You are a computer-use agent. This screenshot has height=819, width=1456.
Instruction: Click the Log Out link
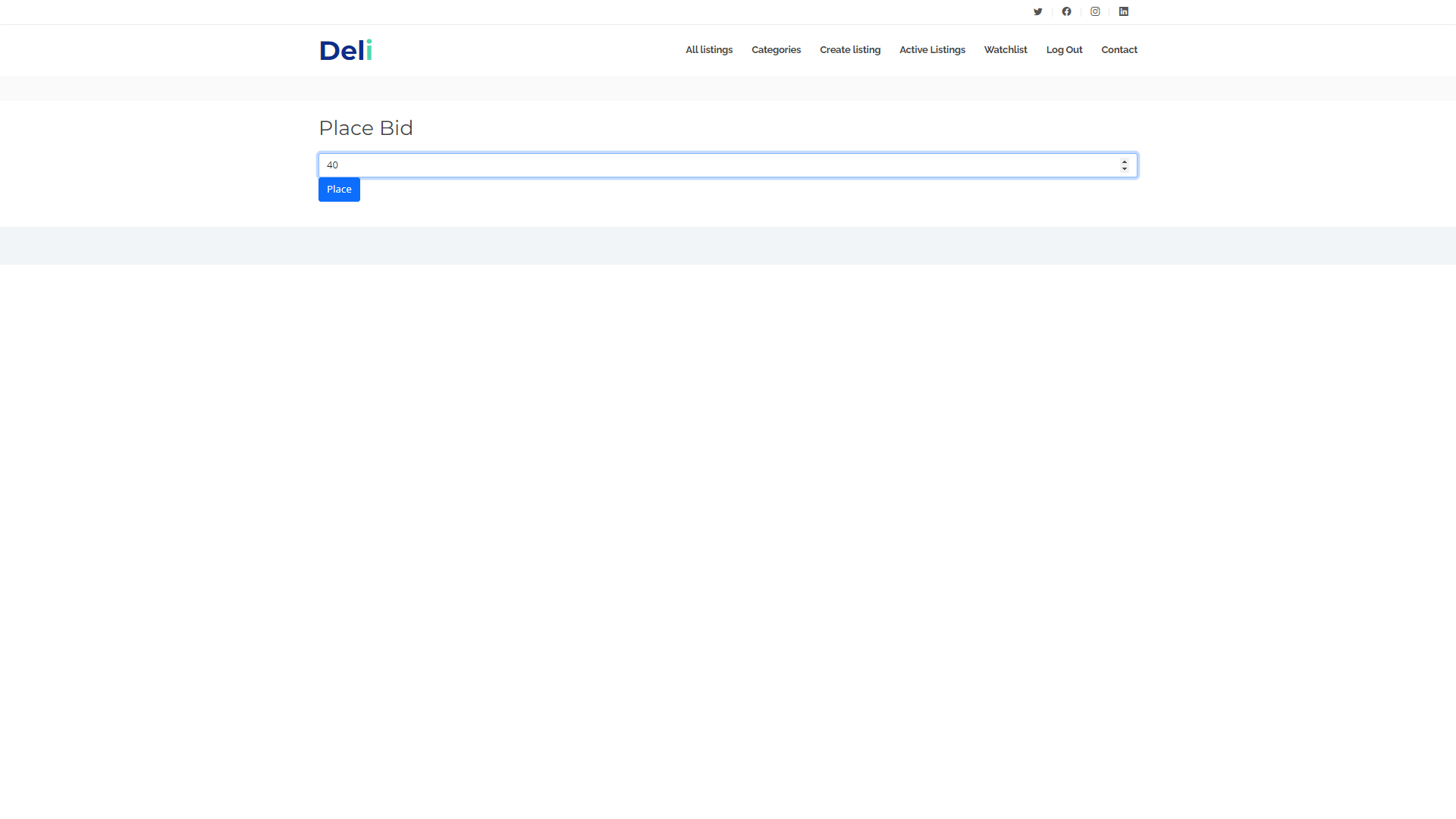pos(1064,50)
